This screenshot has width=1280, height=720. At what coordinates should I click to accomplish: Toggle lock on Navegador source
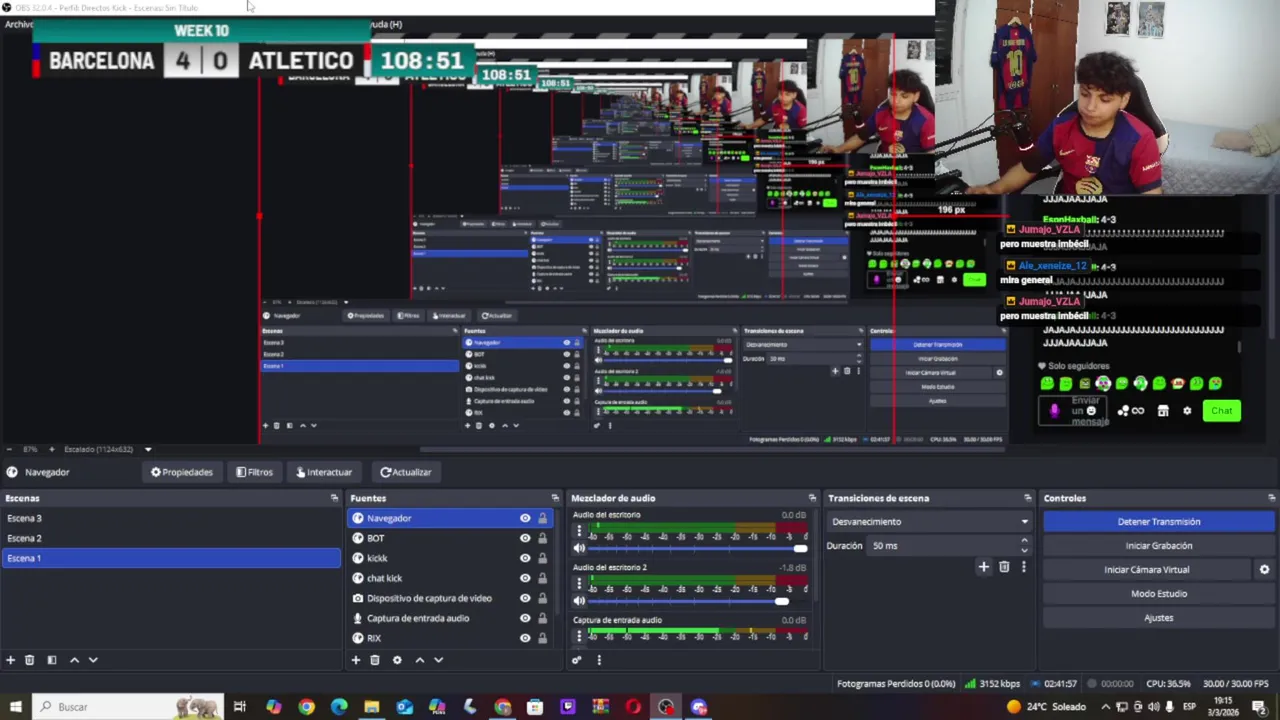543,518
